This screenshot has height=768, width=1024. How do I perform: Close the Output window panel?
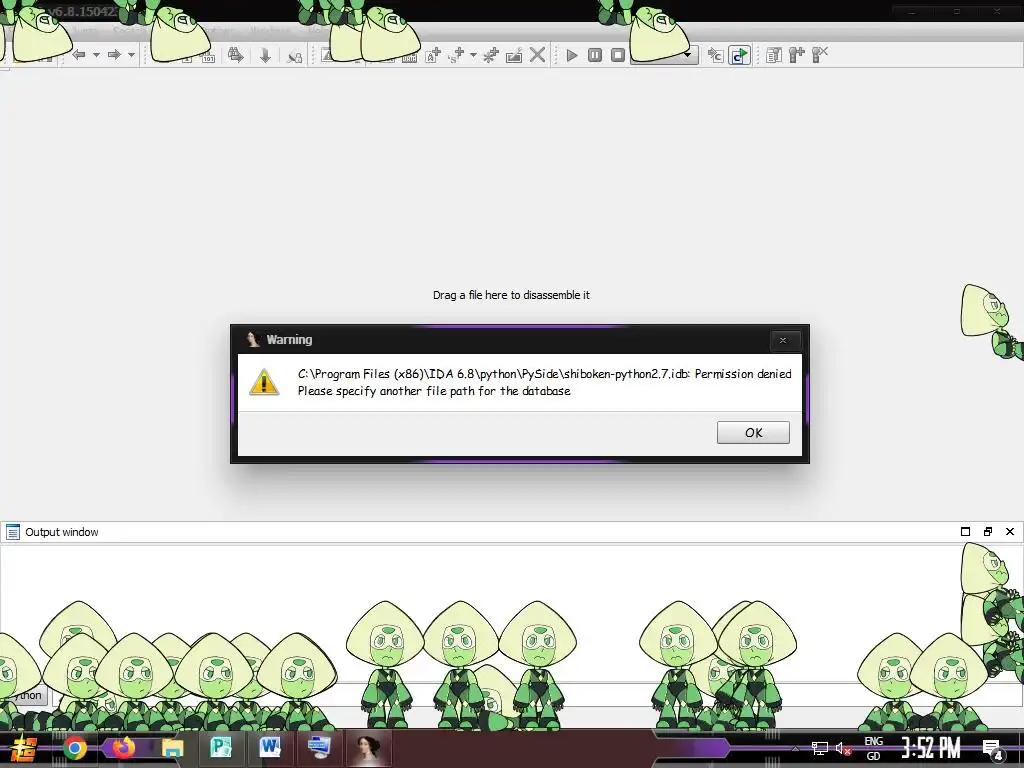(x=1010, y=532)
